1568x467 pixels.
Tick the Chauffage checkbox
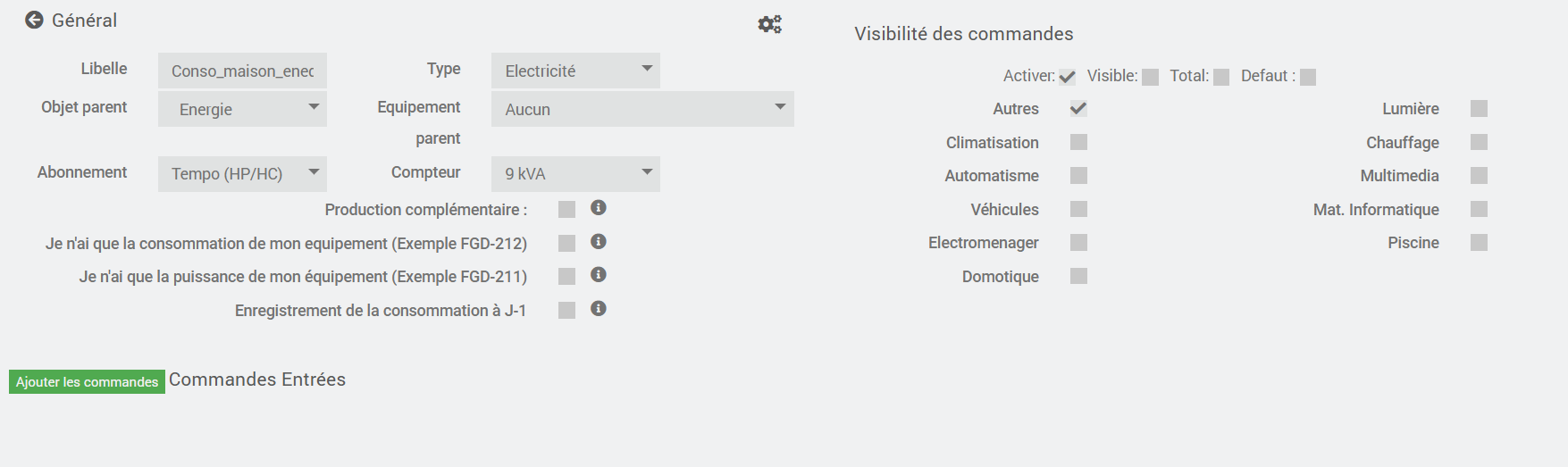pyautogui.click(x=1479, y=142)
